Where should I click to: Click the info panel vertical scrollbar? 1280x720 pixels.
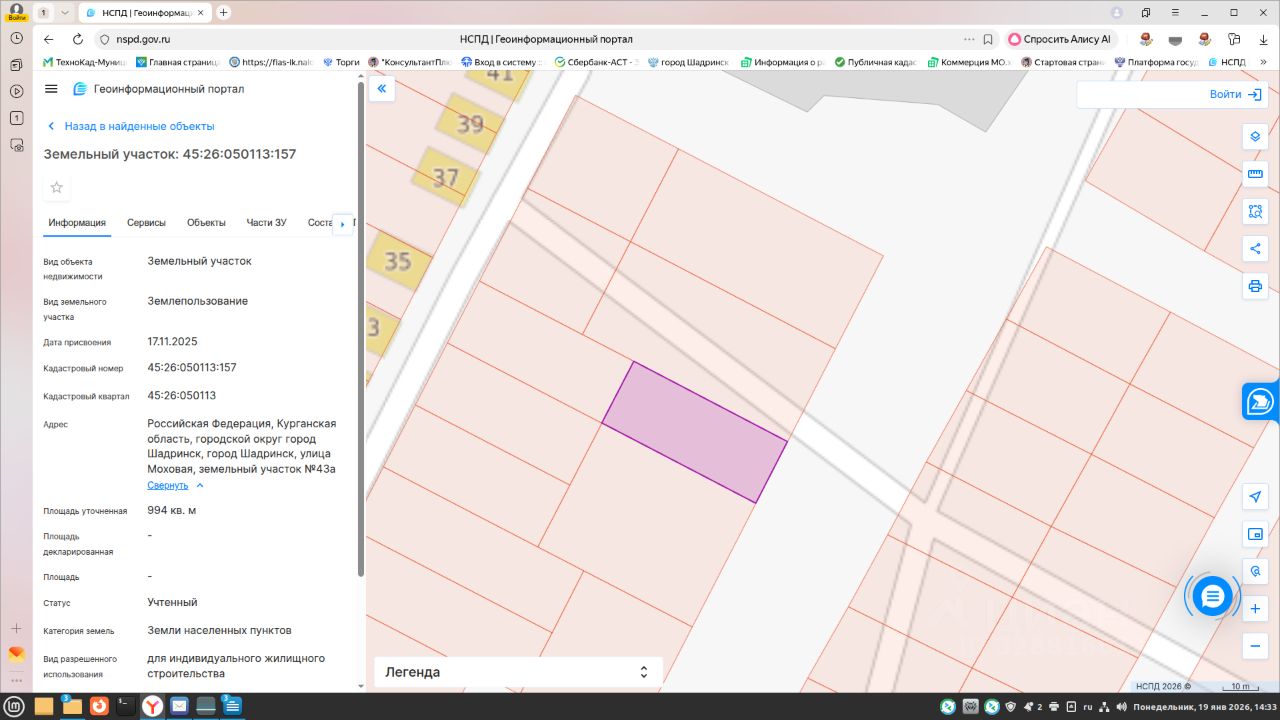(360, 330)
